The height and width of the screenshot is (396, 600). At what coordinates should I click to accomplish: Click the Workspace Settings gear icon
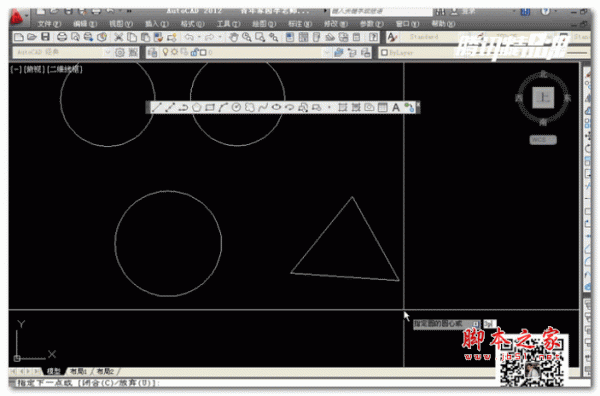coord(120,52)
